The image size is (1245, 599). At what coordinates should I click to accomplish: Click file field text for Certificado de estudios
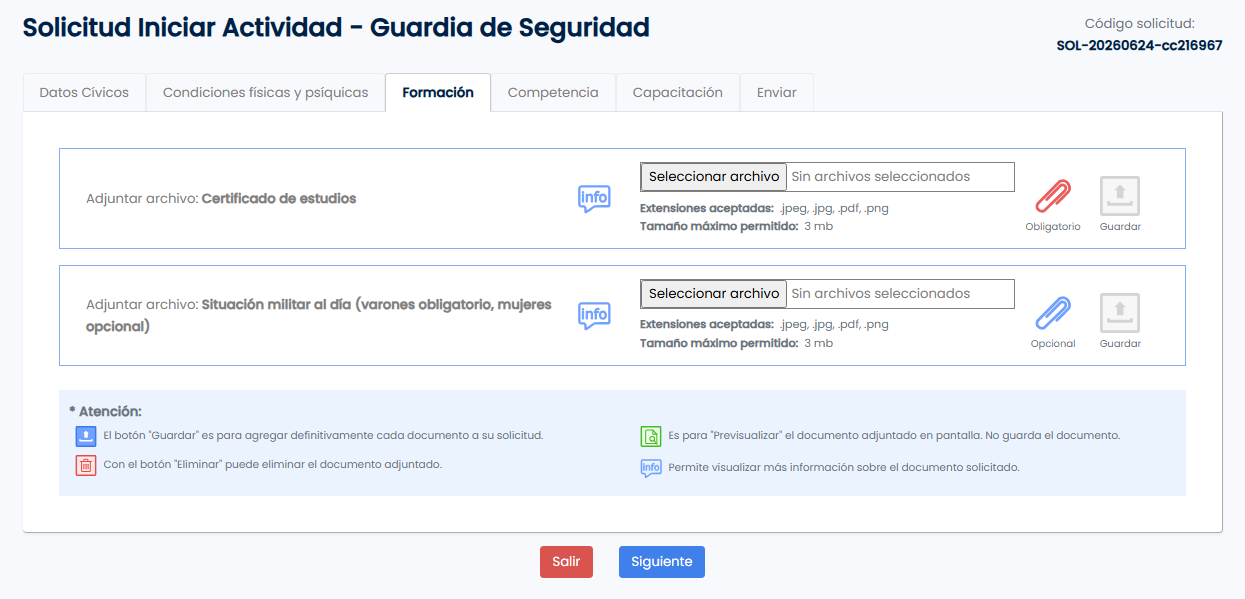point(881,177)
